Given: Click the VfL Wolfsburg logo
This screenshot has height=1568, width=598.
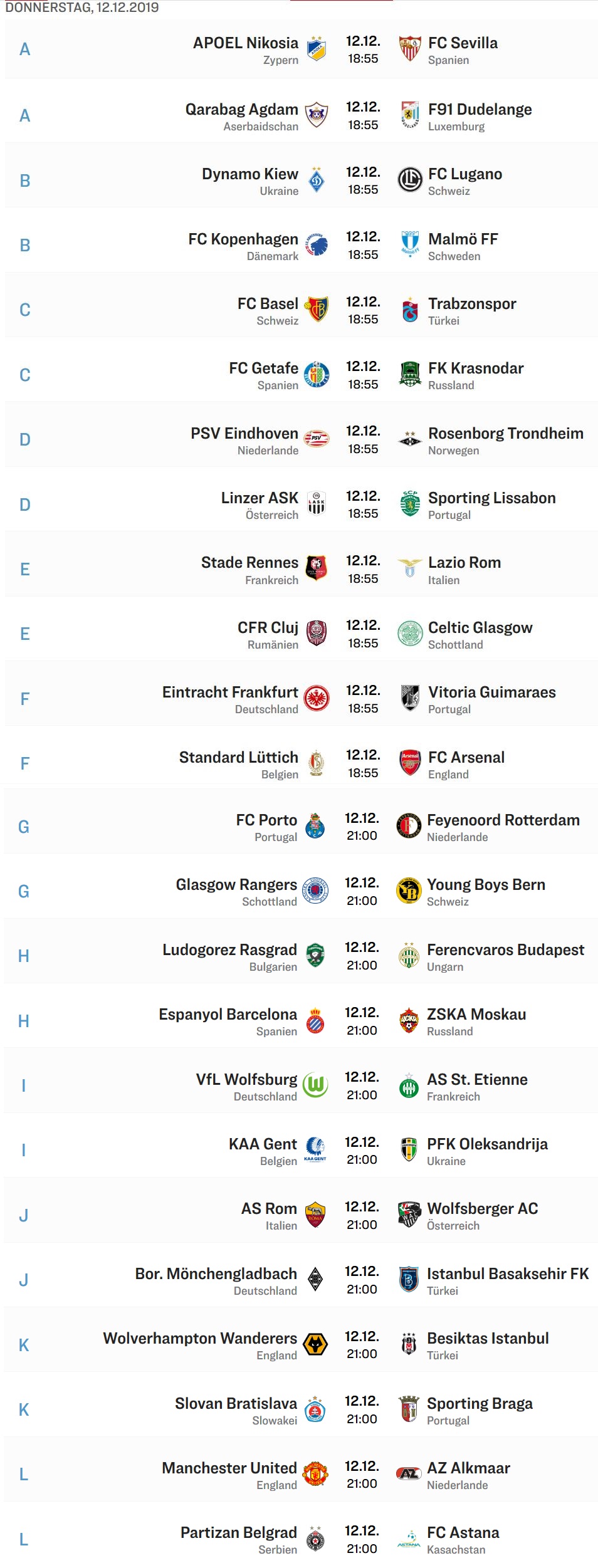Looking at the screenshot, I should pyautogui.click(x=315, y=1085).
